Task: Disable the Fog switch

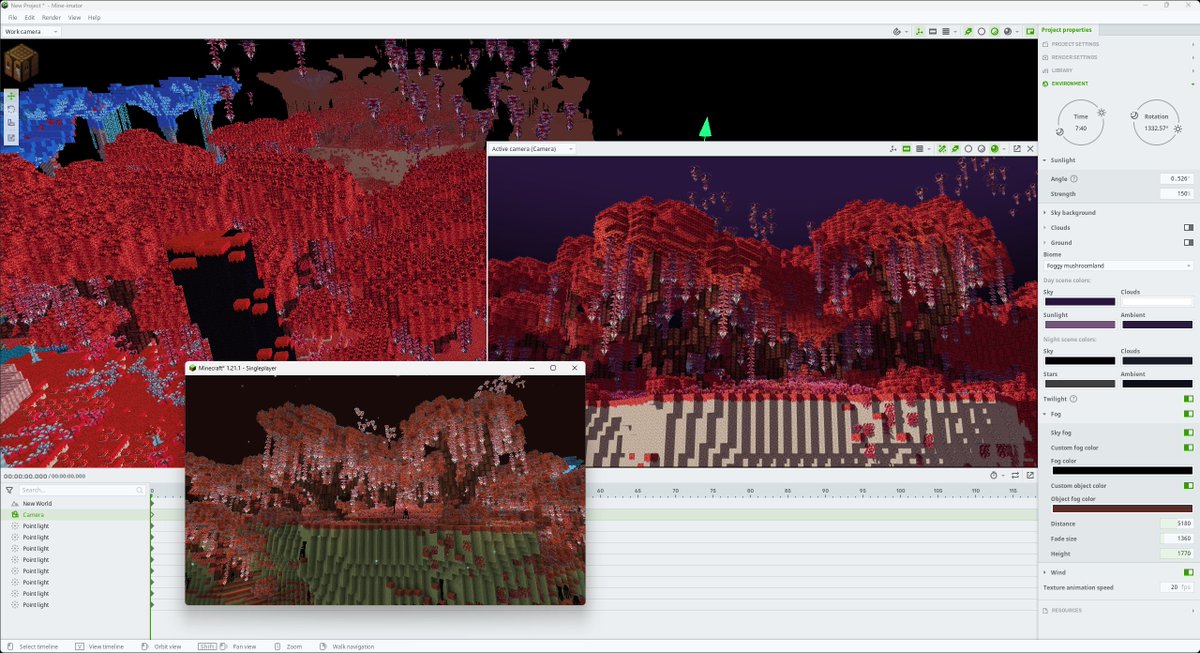Action: 1188,414
